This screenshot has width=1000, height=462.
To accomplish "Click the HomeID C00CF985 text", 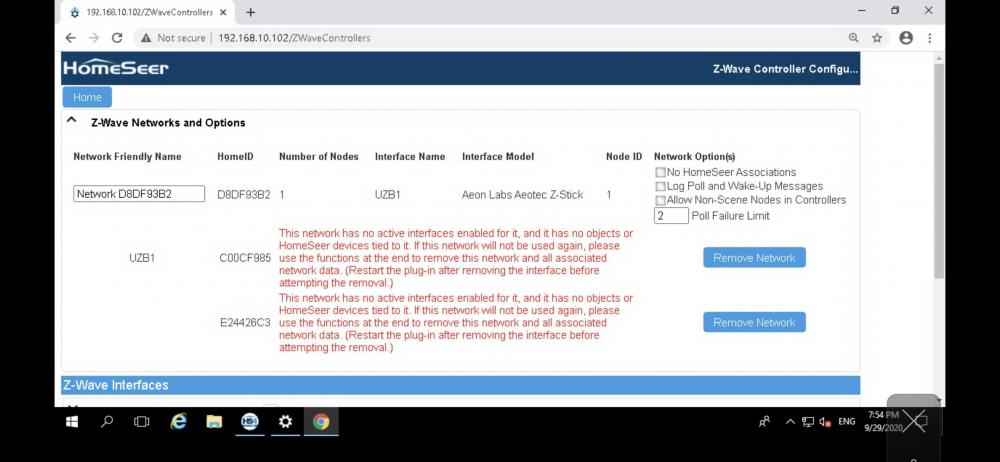I will click(245, 258).
